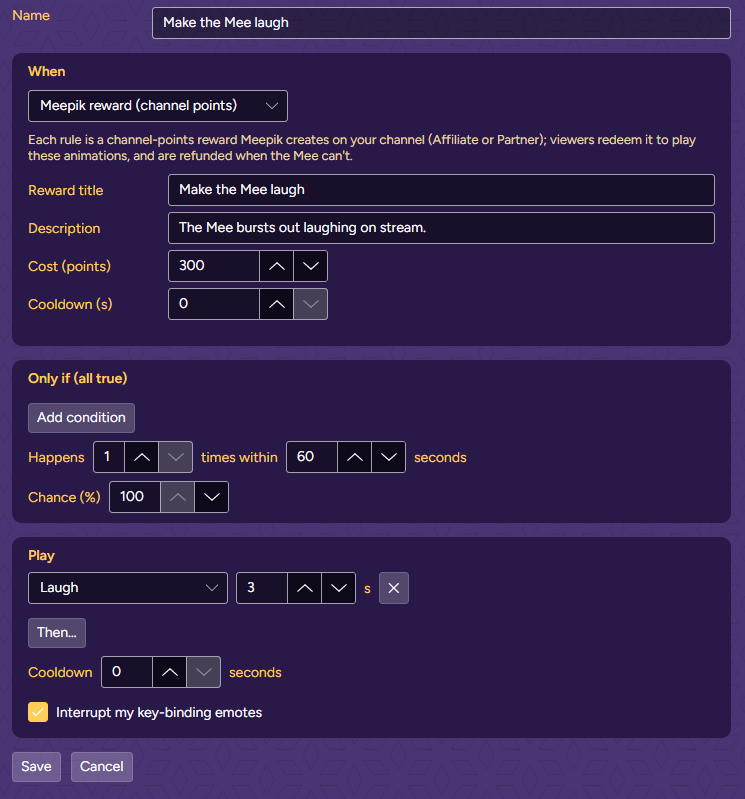The width and height of the screenshot is (745, 799).
Task: Click the Play cooldown down arrow
Action: [x=204, y=672]
